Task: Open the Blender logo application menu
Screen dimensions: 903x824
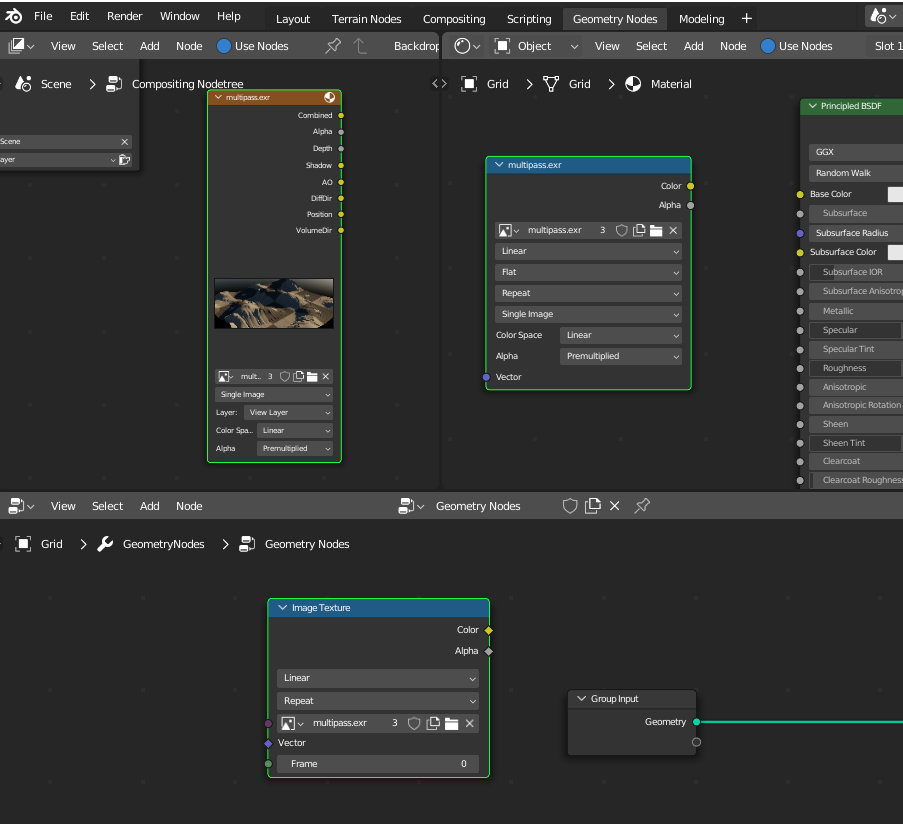Action: [13, 16]
